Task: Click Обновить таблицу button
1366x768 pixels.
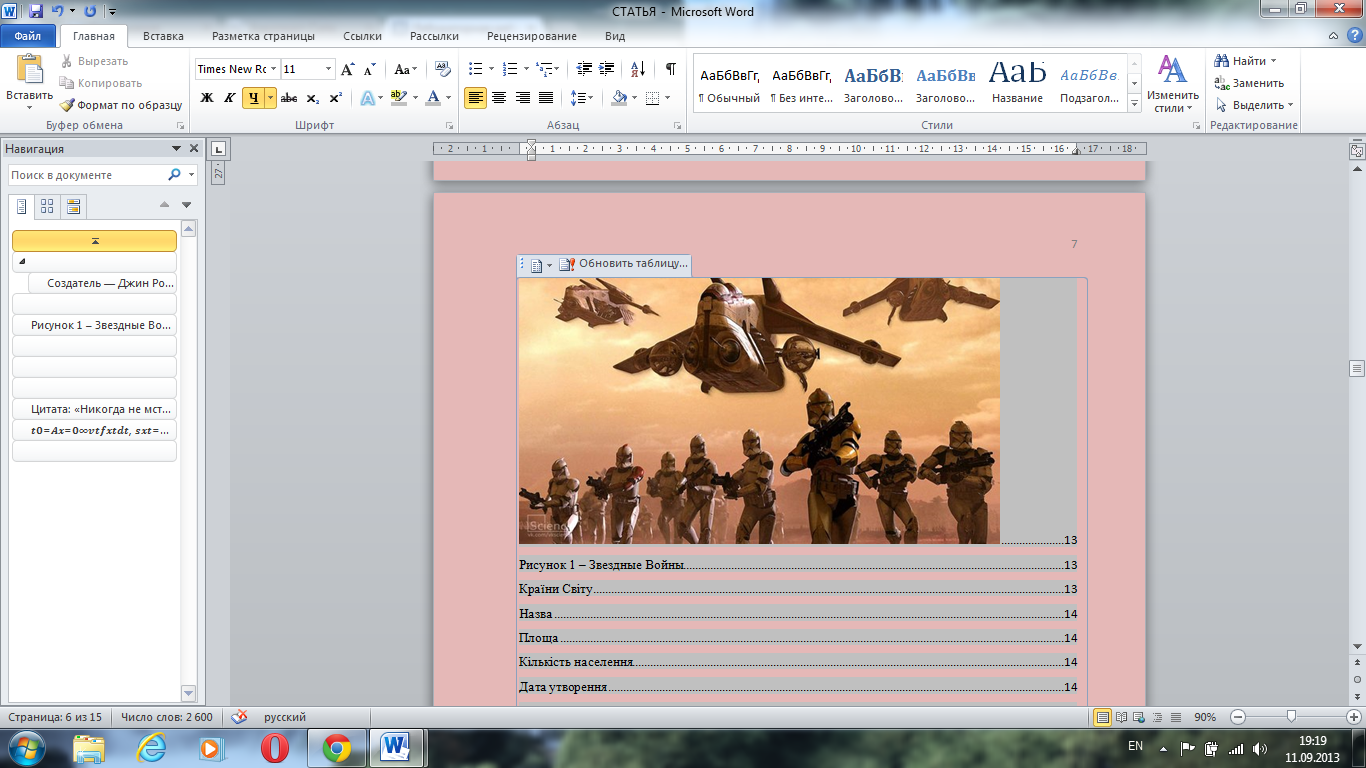Action: click(624, 264)
